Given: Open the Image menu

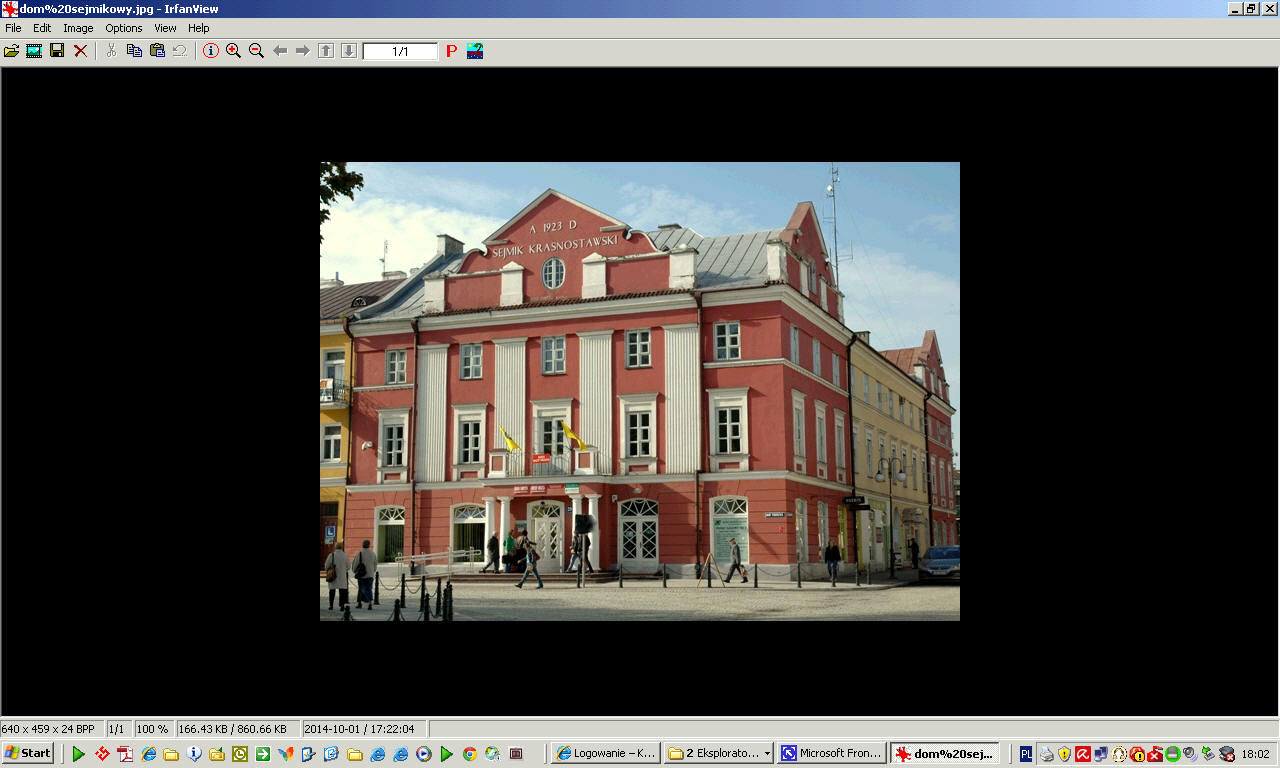Looking at the screenshot, I should tap(78, 28).
